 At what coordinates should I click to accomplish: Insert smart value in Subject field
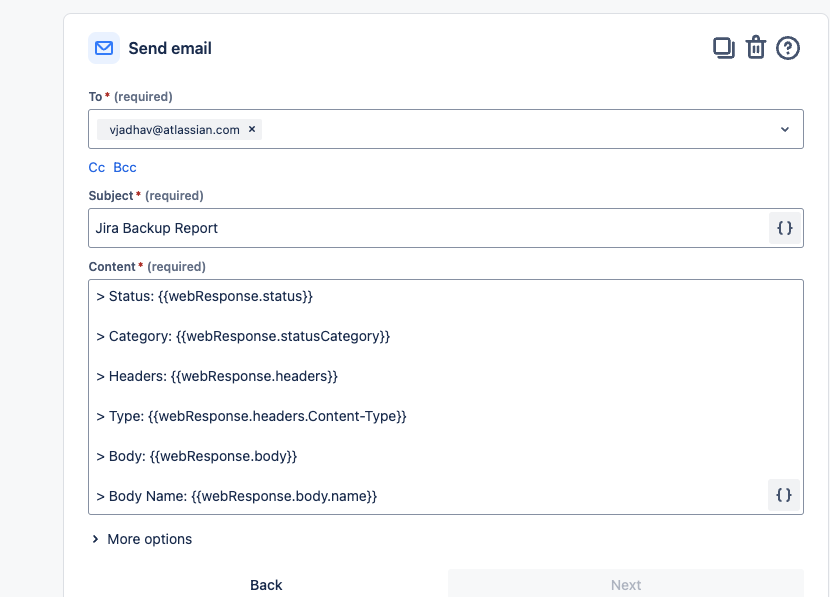[x=784, y=228]
